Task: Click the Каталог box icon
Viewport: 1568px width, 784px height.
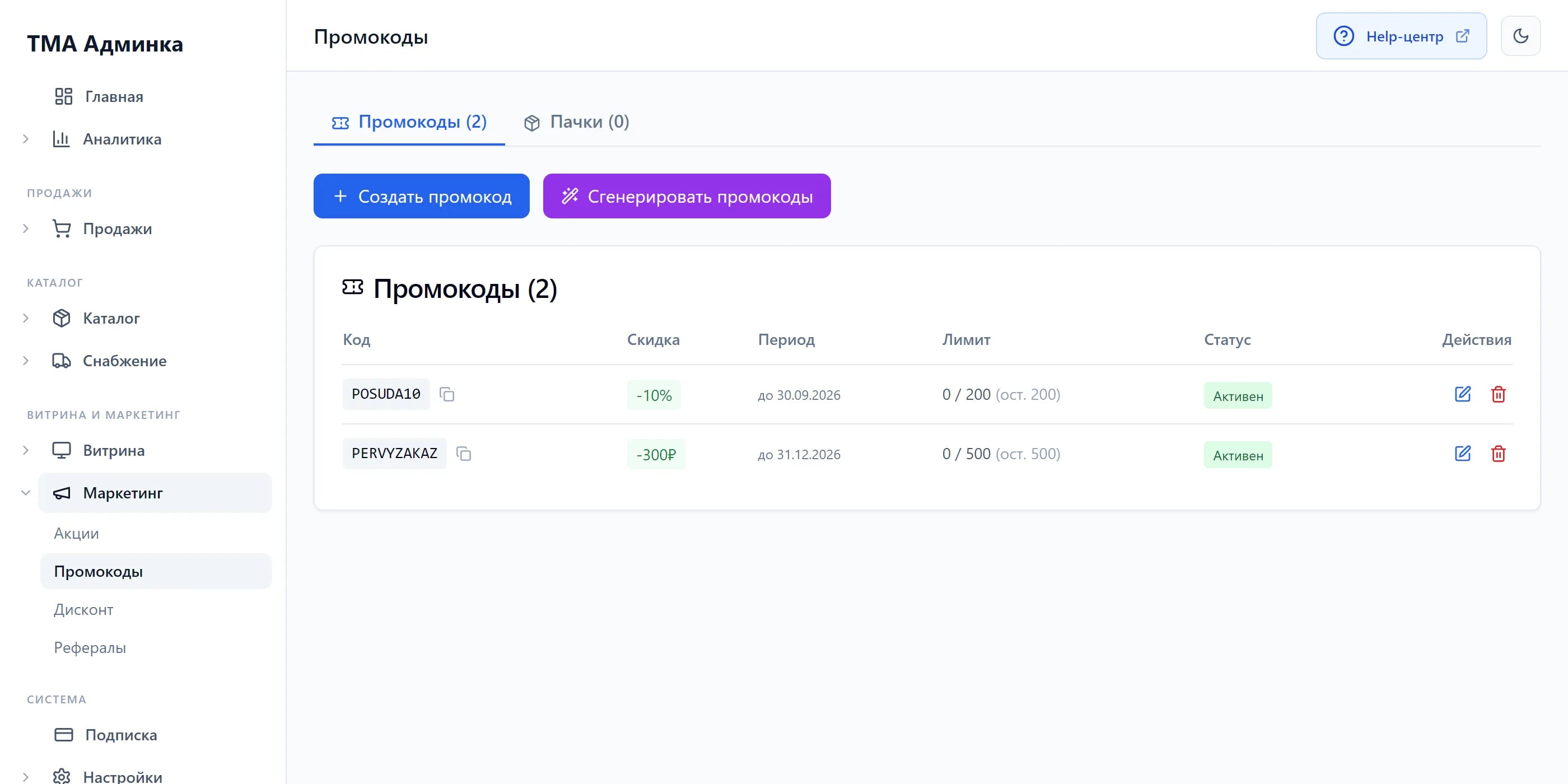Action: 62,318
